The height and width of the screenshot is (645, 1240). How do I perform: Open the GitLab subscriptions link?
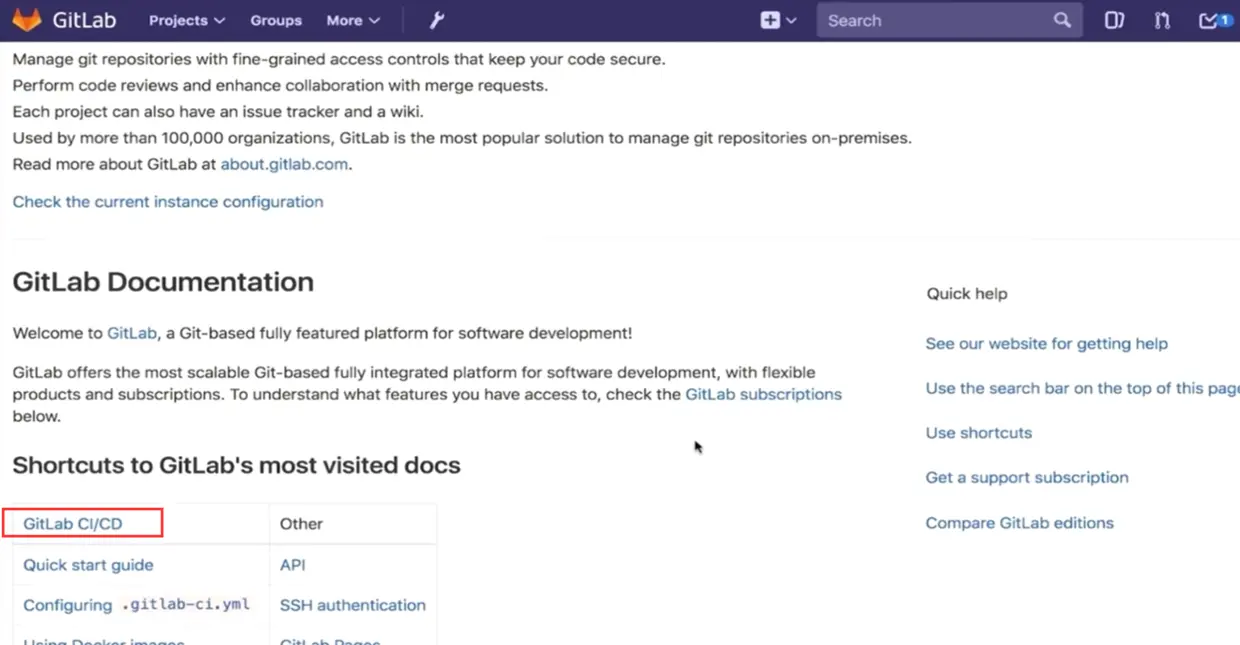pos(764,394)
